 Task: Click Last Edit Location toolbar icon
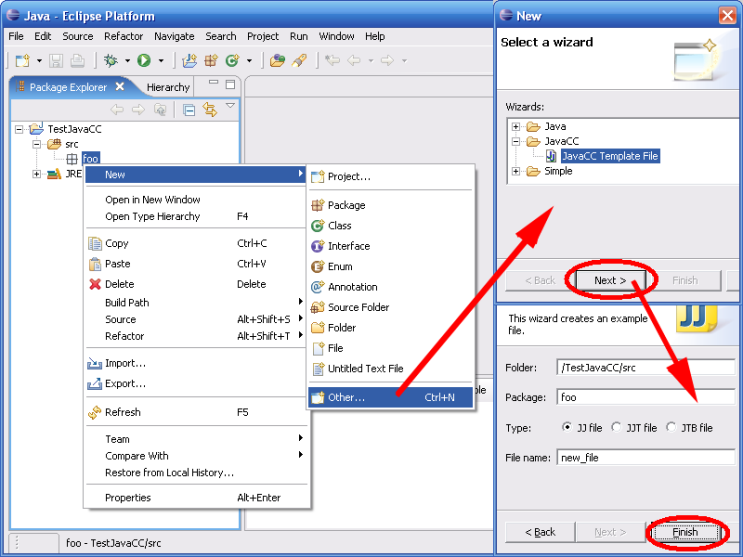click(x=333, y=61)
